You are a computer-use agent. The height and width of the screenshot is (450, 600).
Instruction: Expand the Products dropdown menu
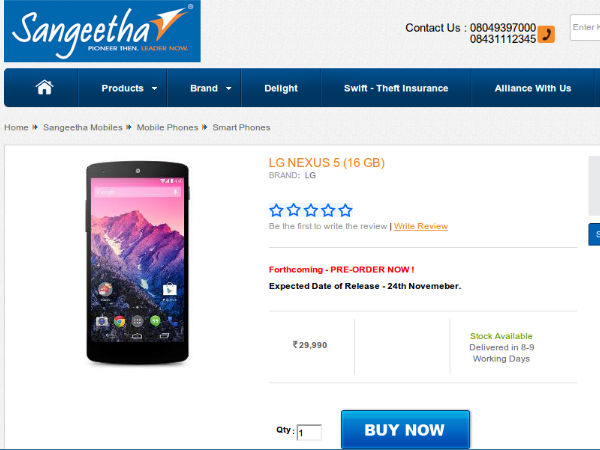(x=129, y=88)
